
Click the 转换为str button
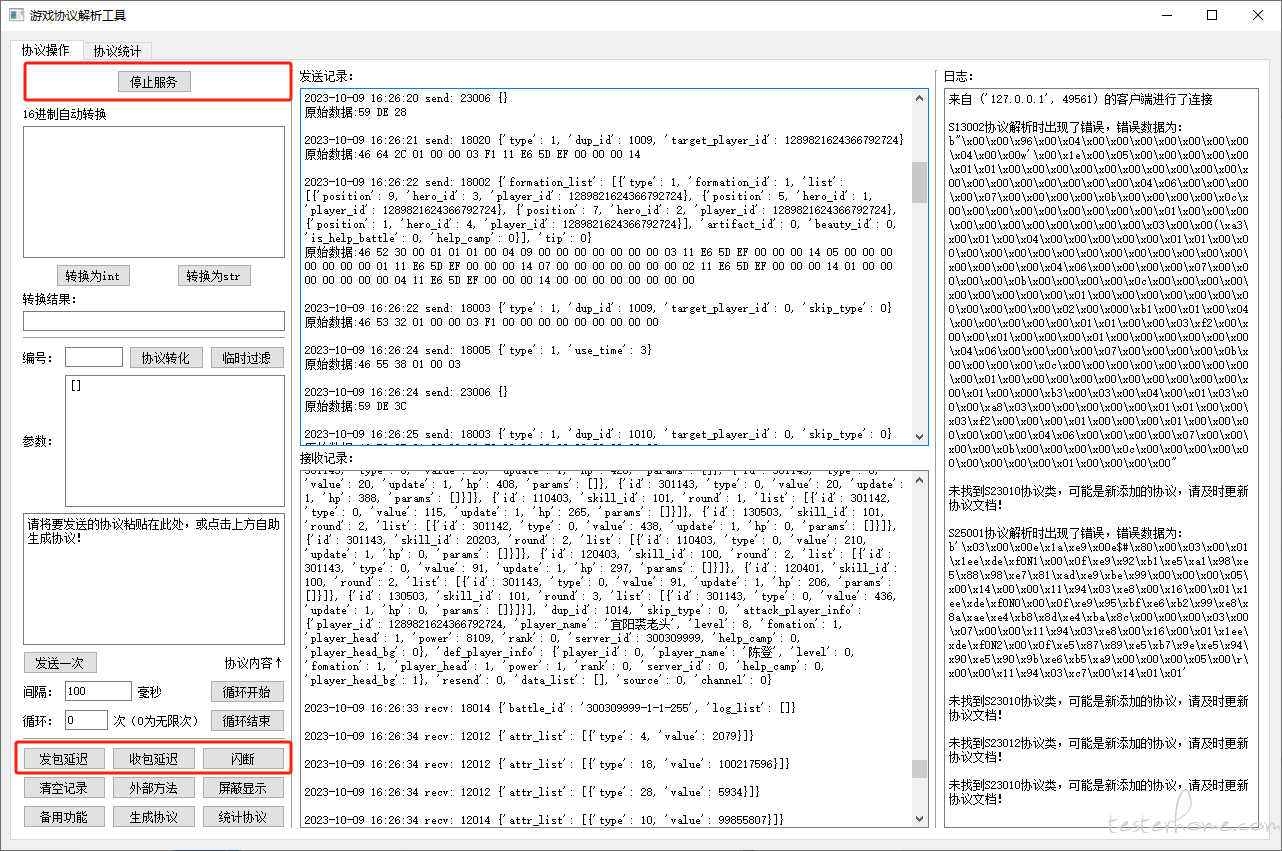(x=214, y=276)
